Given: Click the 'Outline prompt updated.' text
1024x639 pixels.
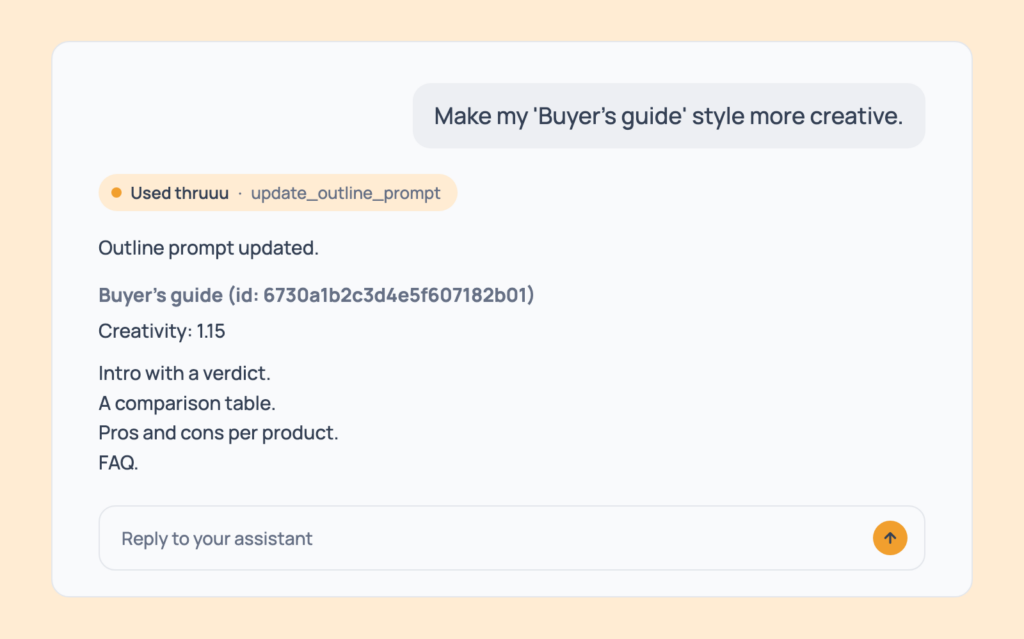Looking at the screenshot, I should pos(208,248).
